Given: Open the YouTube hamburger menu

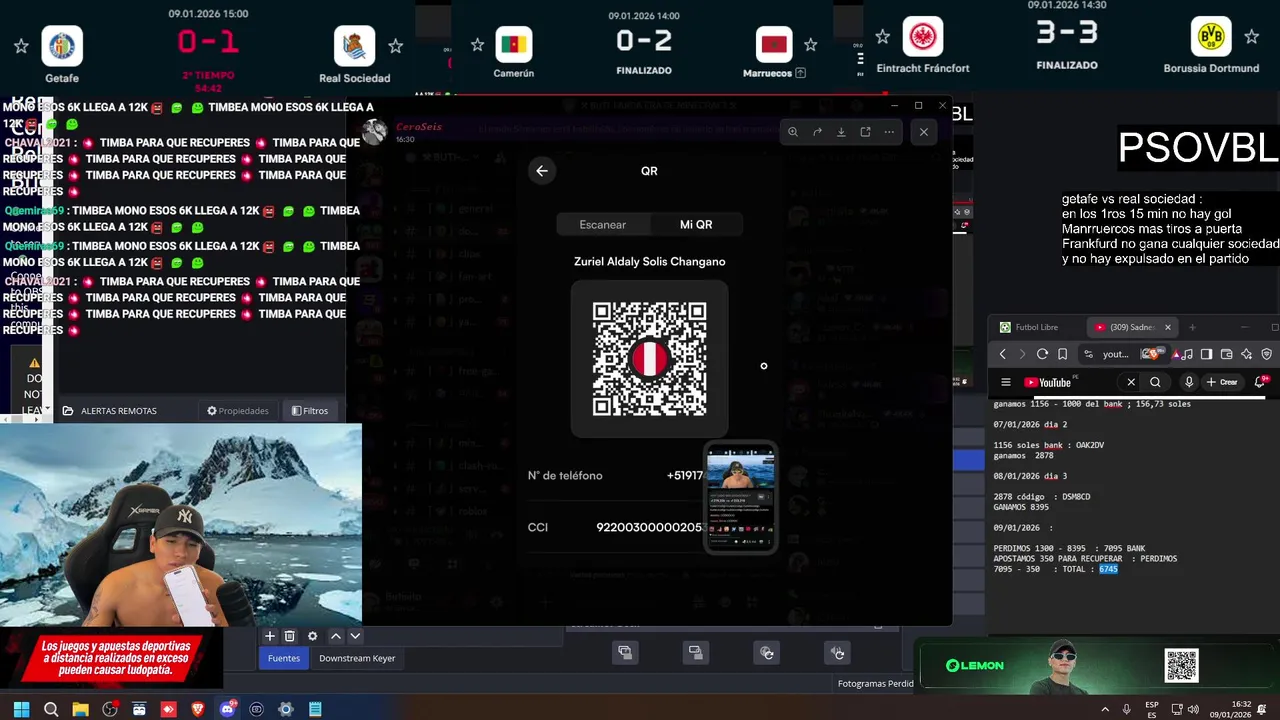Looking at the screenshot, I should 1006,382.
